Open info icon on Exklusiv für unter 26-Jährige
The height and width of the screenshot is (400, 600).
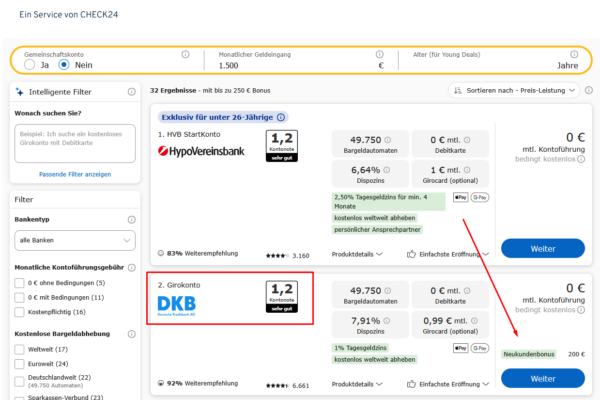point(281,117)
